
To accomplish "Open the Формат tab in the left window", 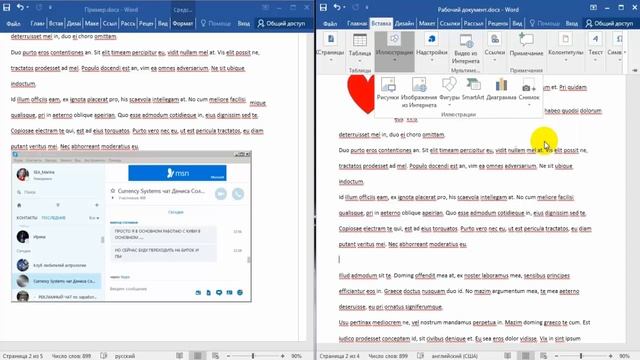I will pos(182,24).
